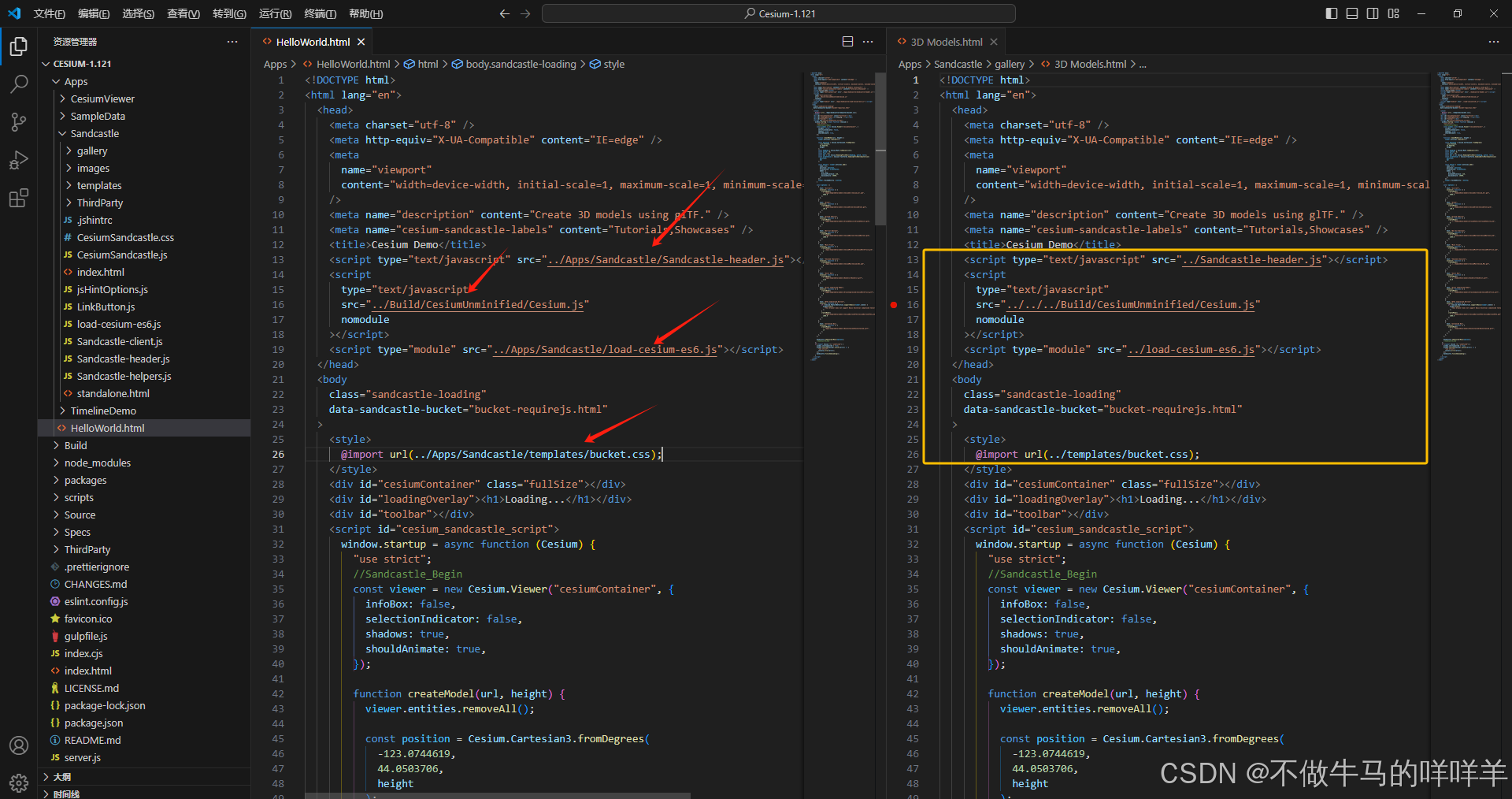Screen dimensions: 1512x799
Task: Open Explorer views and more actions ellipsis
Action: pos(232,42)
